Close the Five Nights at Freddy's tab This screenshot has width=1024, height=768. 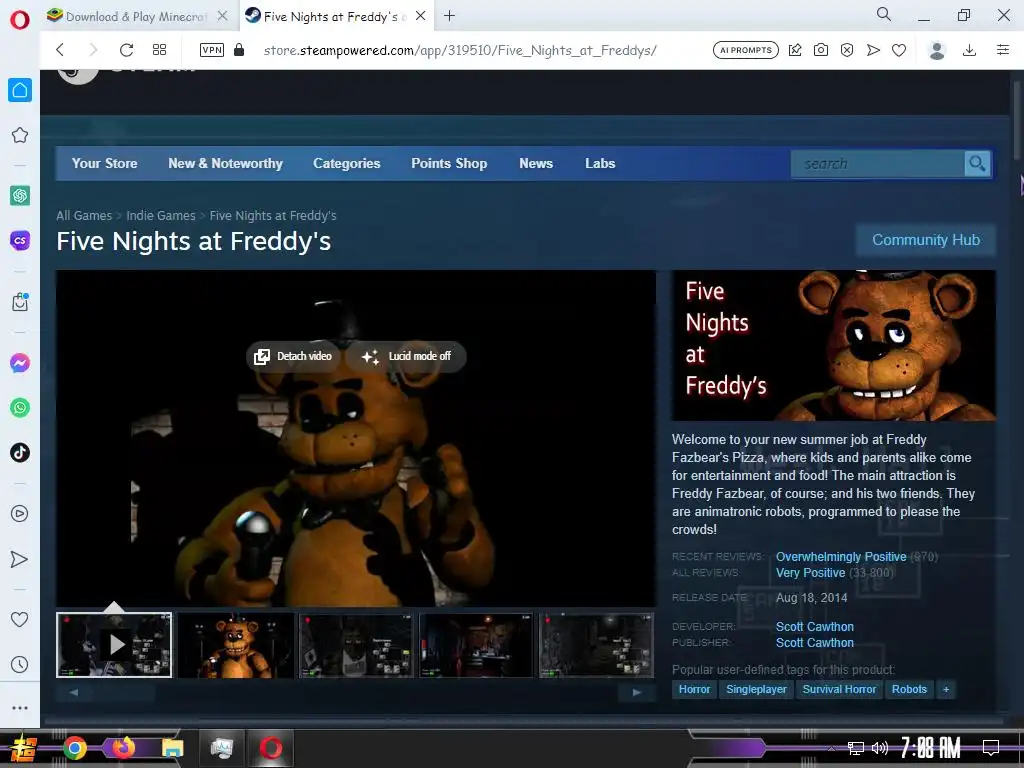pos(421,16)
